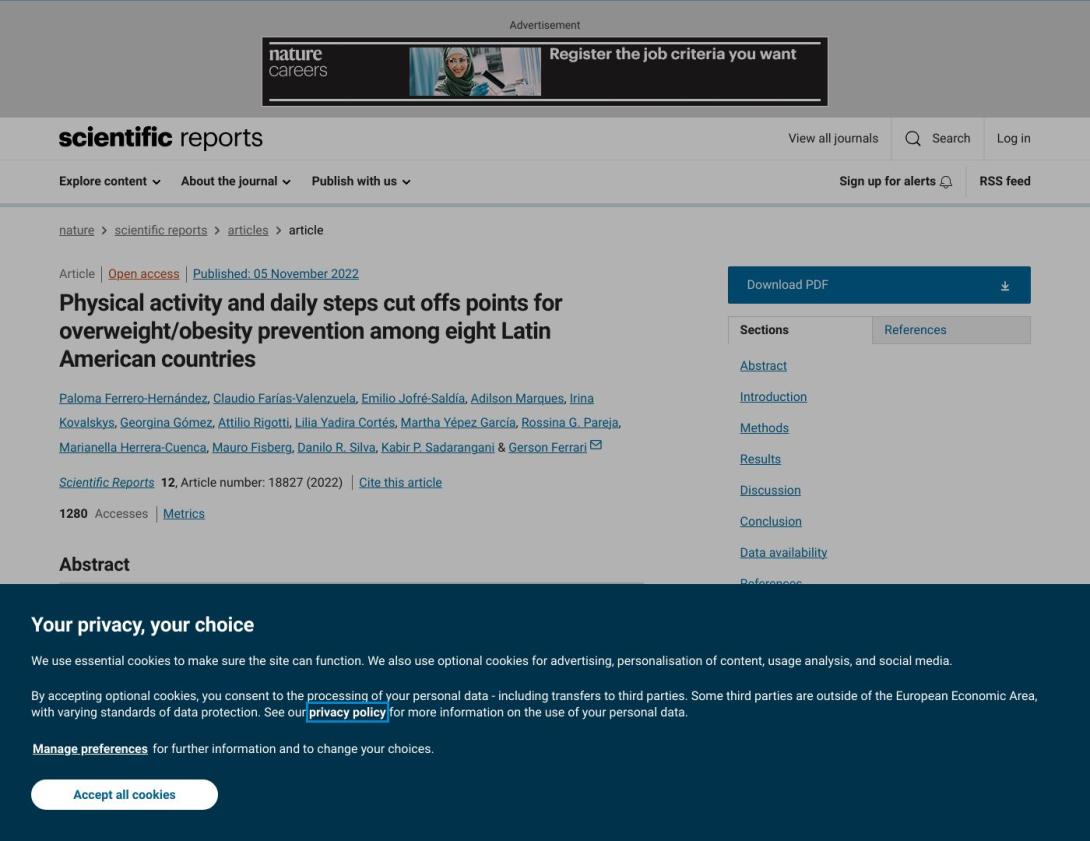1090x841 pixels.
Task: Click the Cite this article link
Action: [x=400, y=483]
